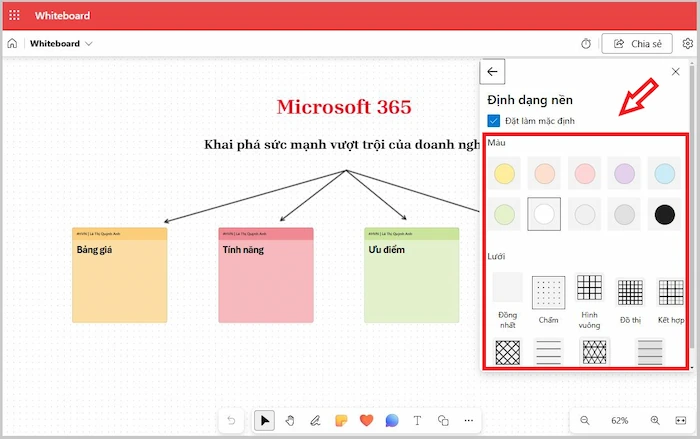Choose the light green background color
The height and width of the screenshot is (439, 700).
pos(504,214)
